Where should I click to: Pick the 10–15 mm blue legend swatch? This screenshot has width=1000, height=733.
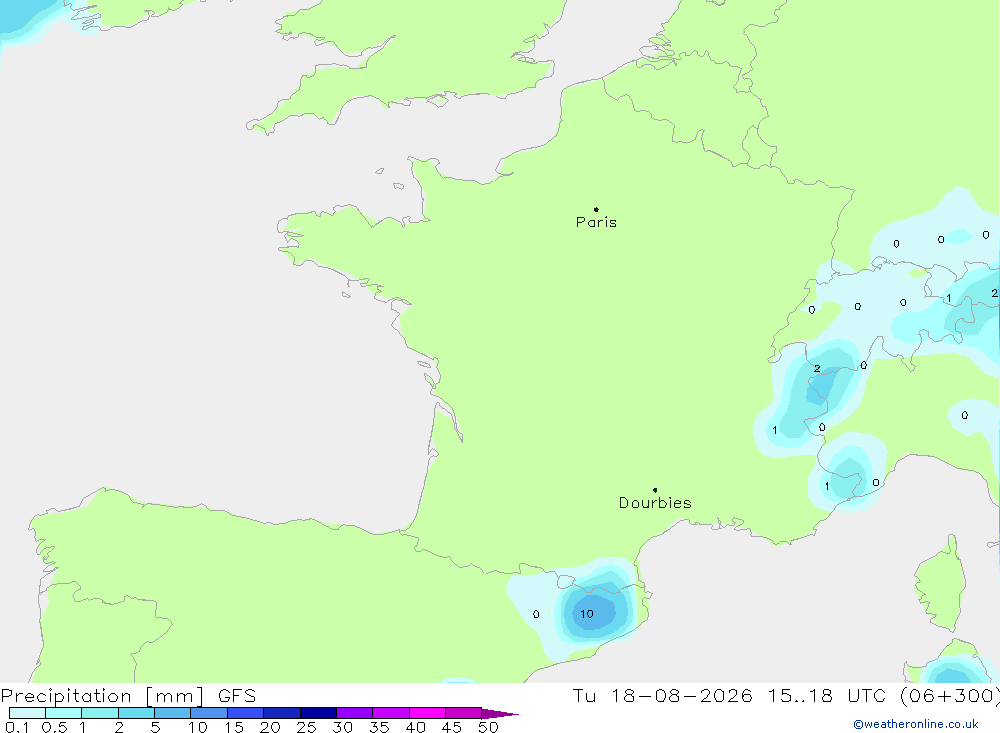click(209, 713)
